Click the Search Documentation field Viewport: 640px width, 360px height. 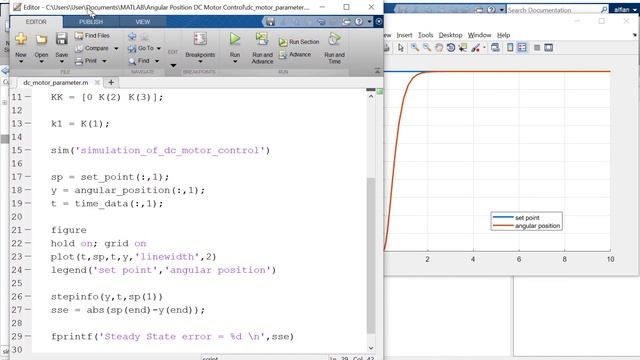coord(558,10)
